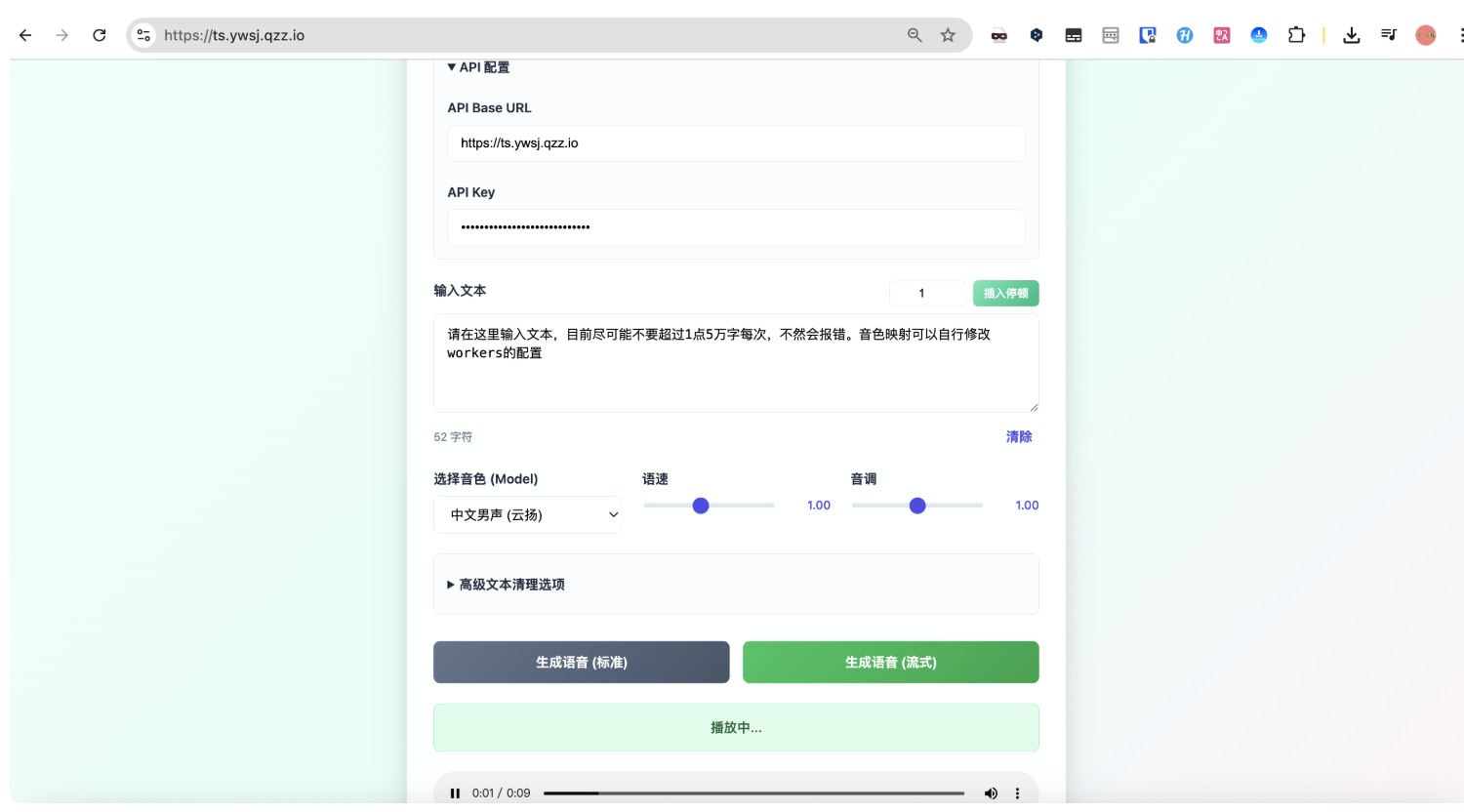Open the audio player more options menu

pos(1017,793)
